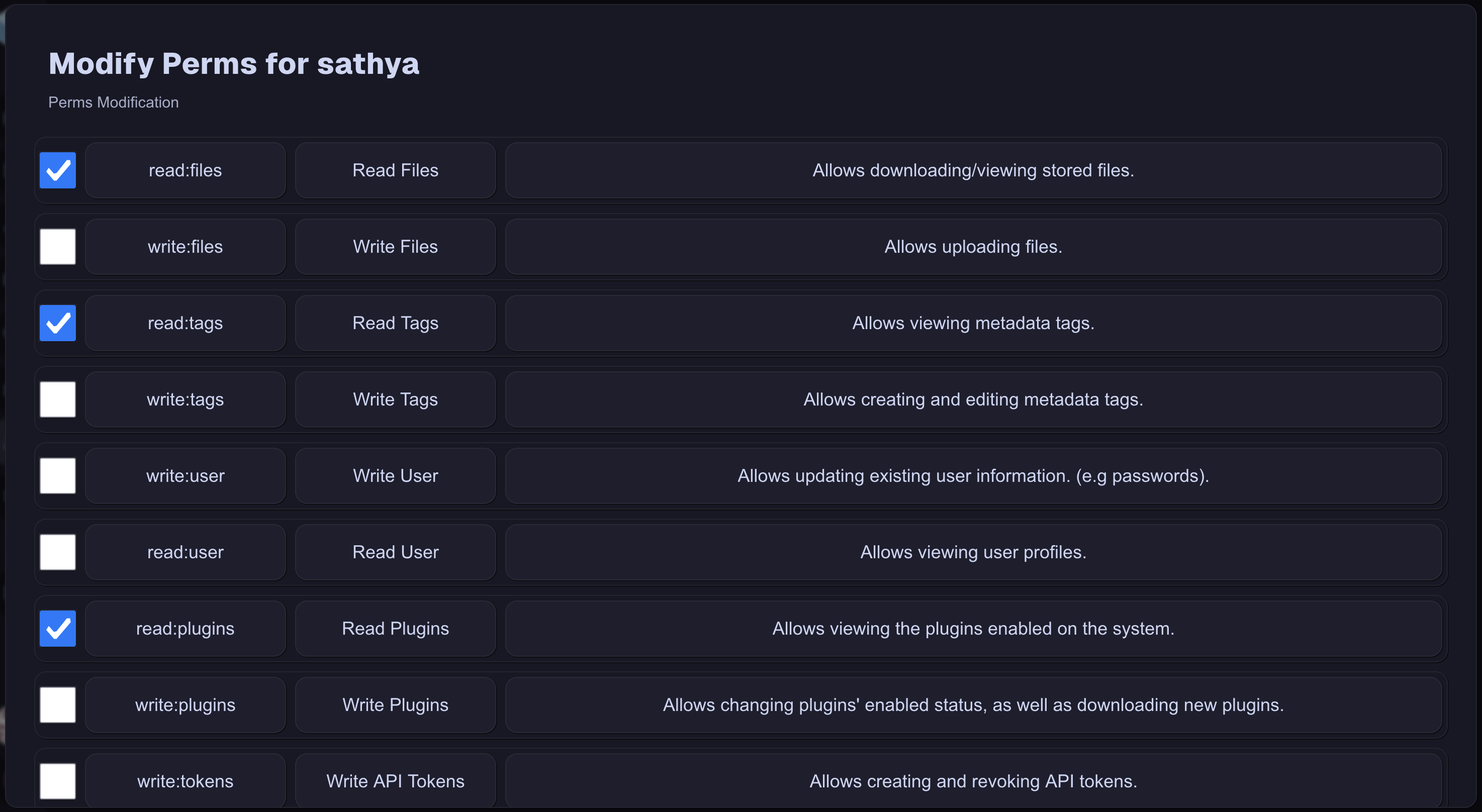Tick the write:plugins permission checkbox
The width and height of the screenshot is (1482, 812).
tap(57, 705)
